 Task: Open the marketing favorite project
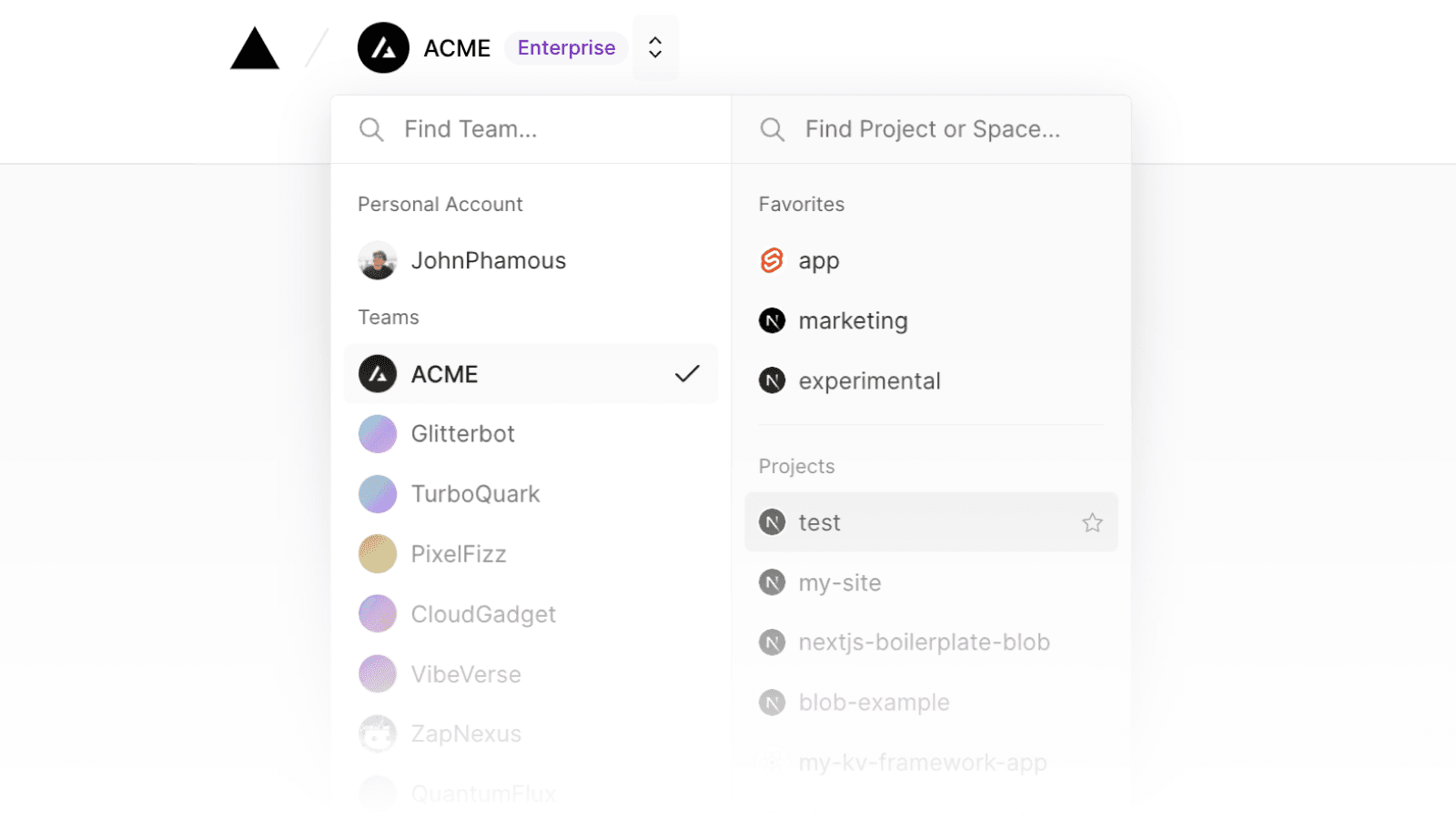point(853,321)
